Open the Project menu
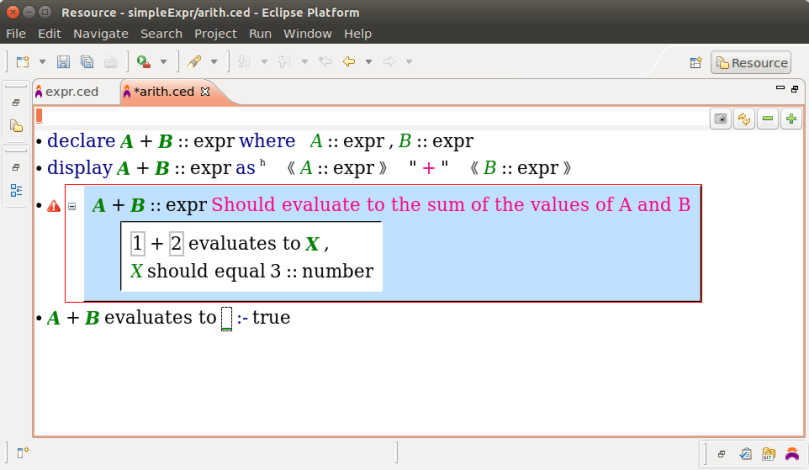 pos(215,34)
